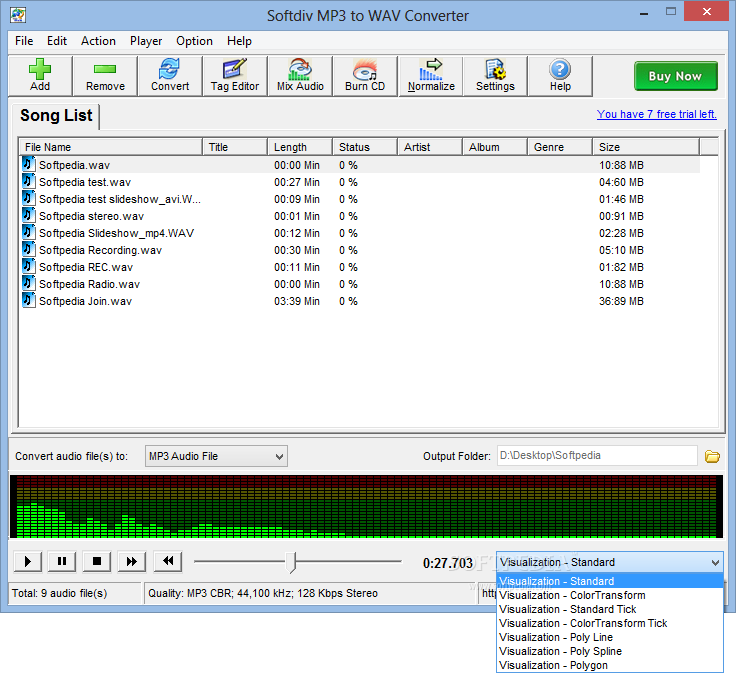Image resolution: width=736 pixels, height=673 pixels.
Task: Click the Remove toolbar button
Action: (x=105, y=76)
